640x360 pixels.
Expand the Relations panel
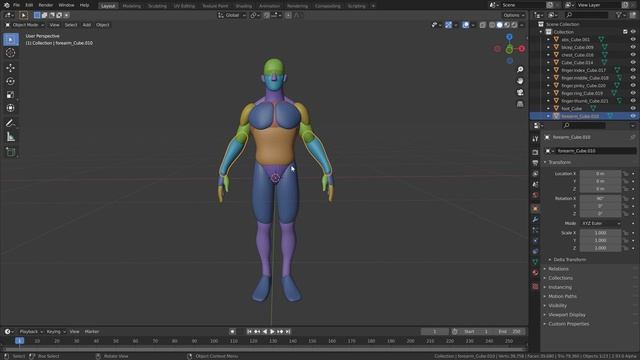[558, 269]
